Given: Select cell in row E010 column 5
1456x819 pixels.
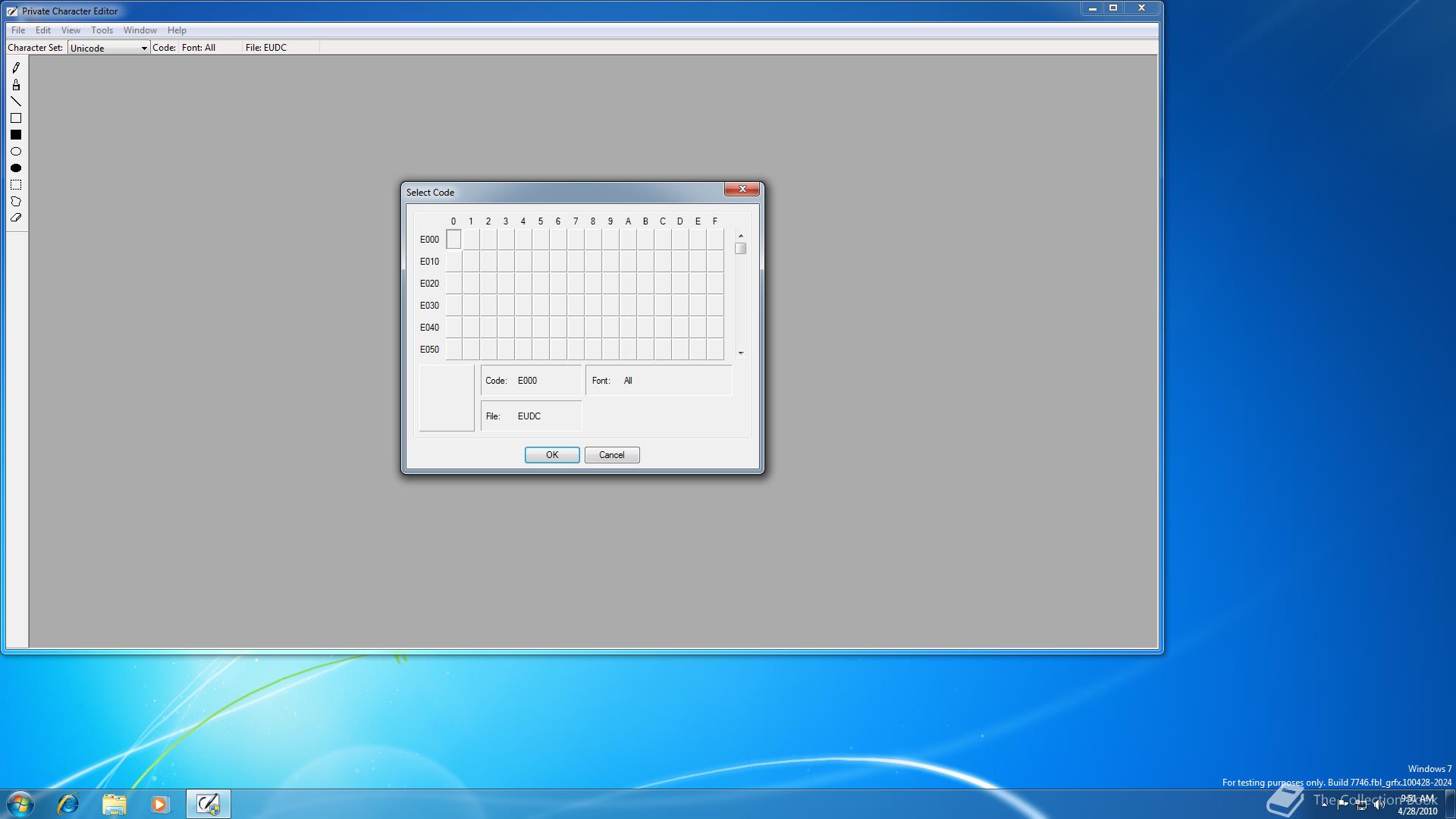Looking at the screenshot, I should pos(541,262).
